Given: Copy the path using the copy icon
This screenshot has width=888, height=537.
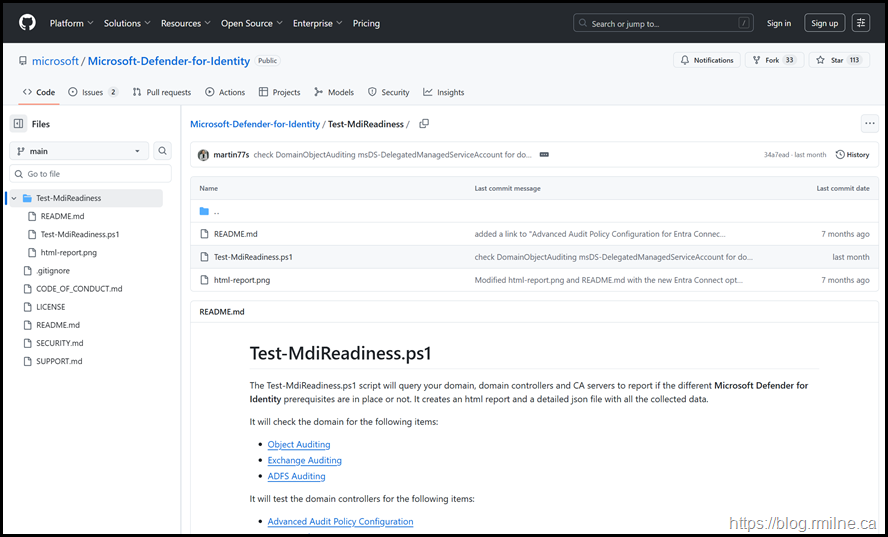Looking at the screenshot, I should click(x=424, y=124).
